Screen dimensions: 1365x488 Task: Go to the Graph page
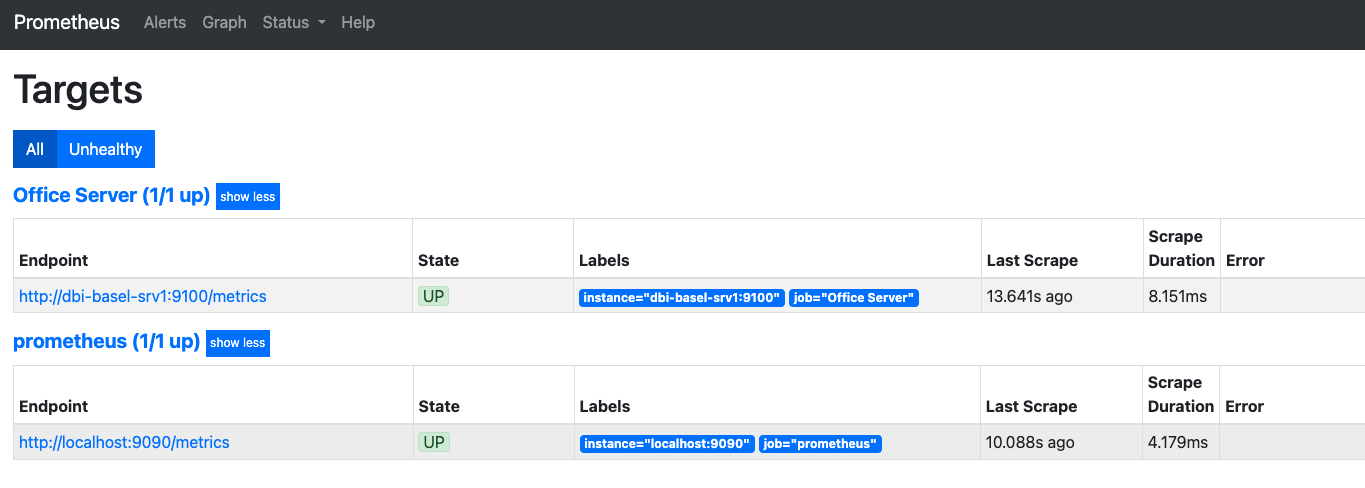(224, 22)
